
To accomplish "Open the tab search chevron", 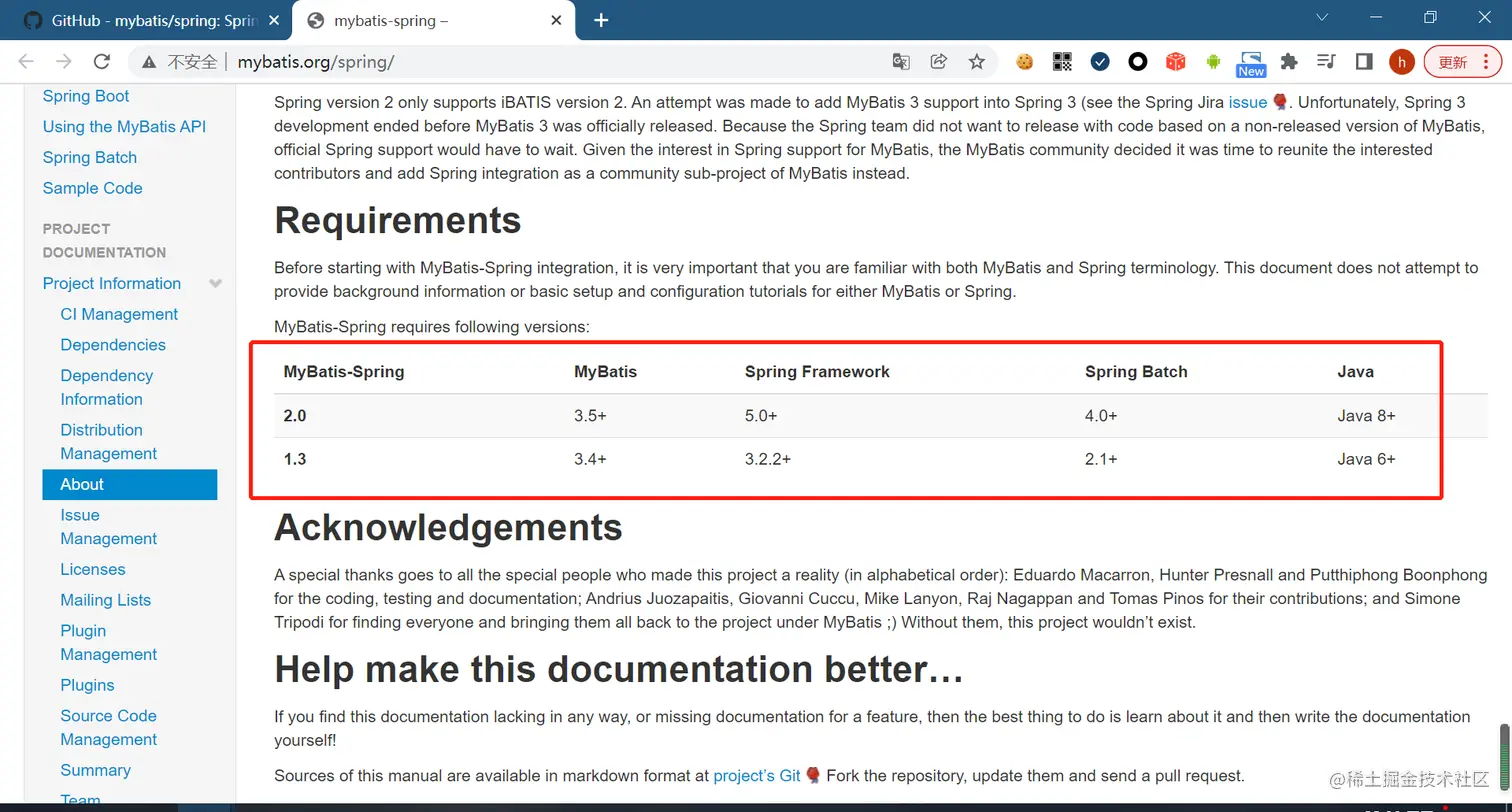I will tap(1322, 18).
